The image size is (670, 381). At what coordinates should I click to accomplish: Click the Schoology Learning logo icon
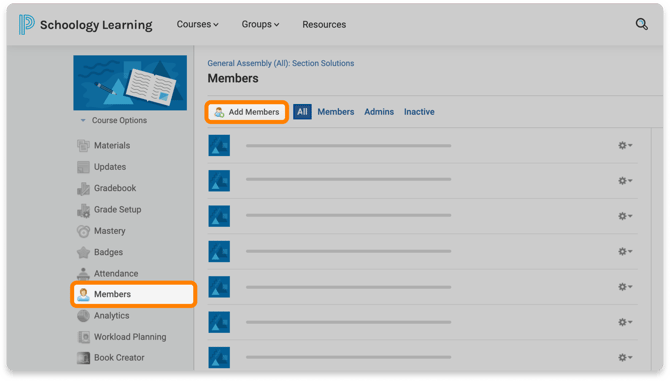pyautogui.click(x=26, y=24)
